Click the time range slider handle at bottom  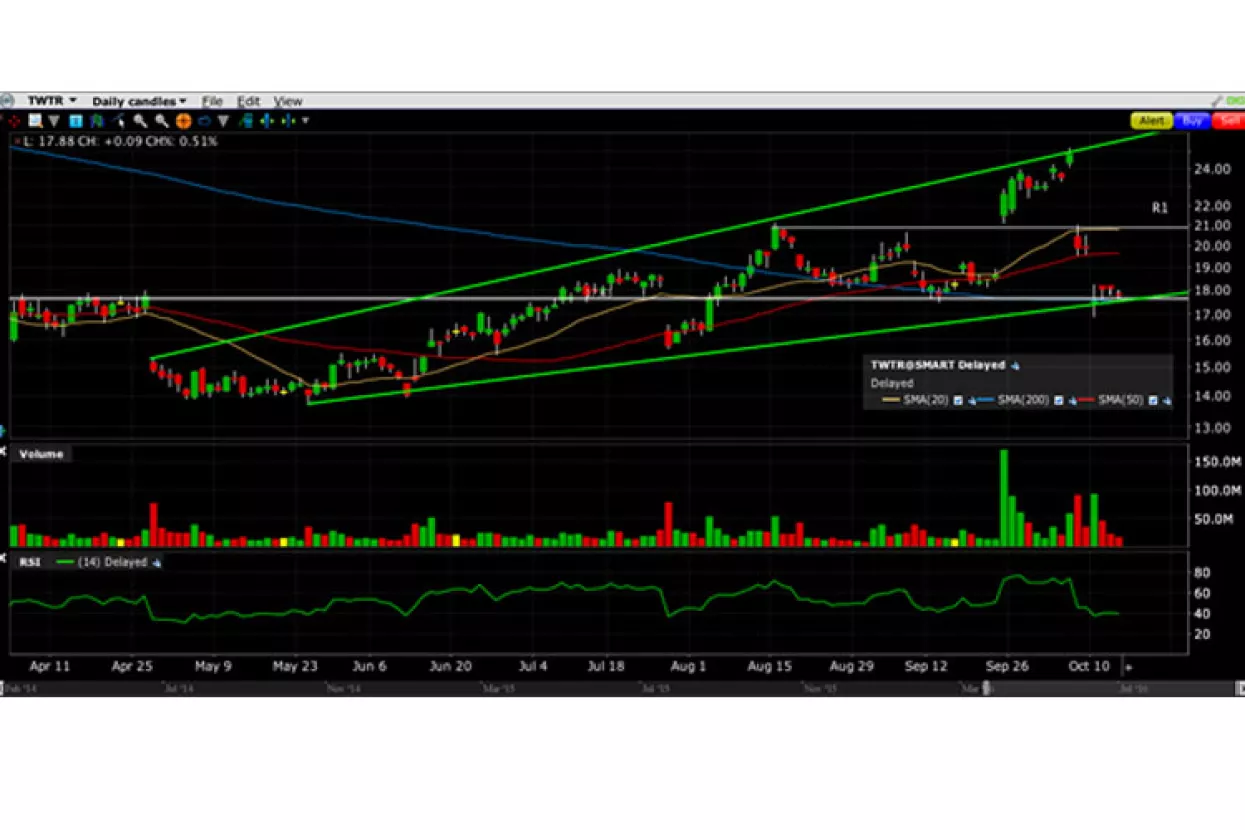[986, 688]
